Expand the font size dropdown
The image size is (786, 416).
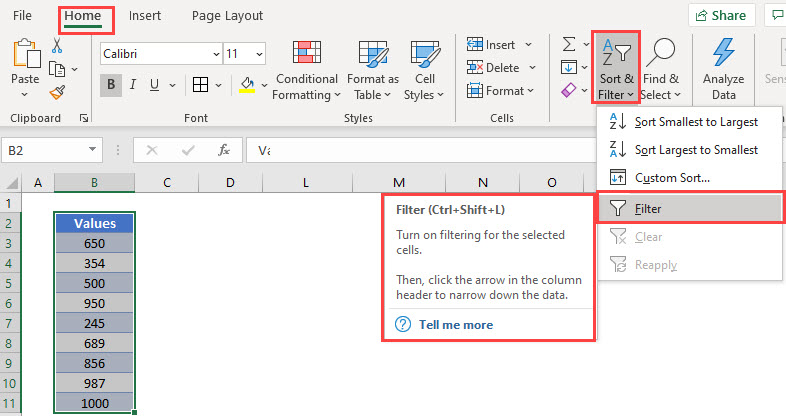pos(259,54)
